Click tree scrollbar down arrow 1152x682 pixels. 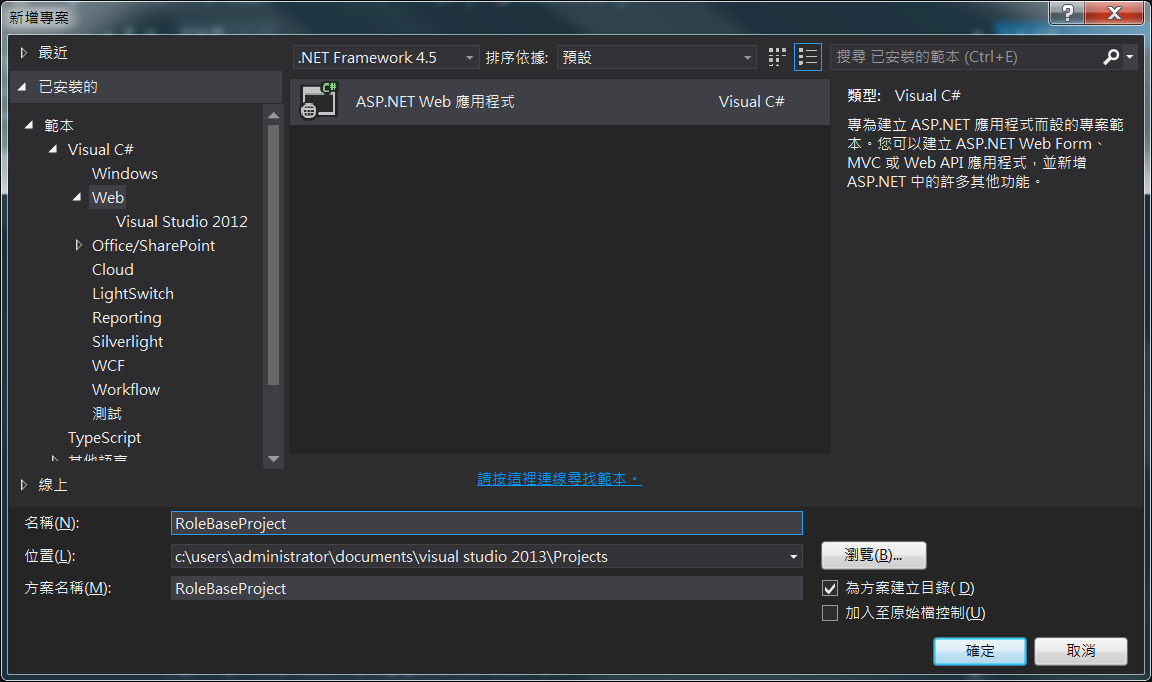(x=273, y=459)
